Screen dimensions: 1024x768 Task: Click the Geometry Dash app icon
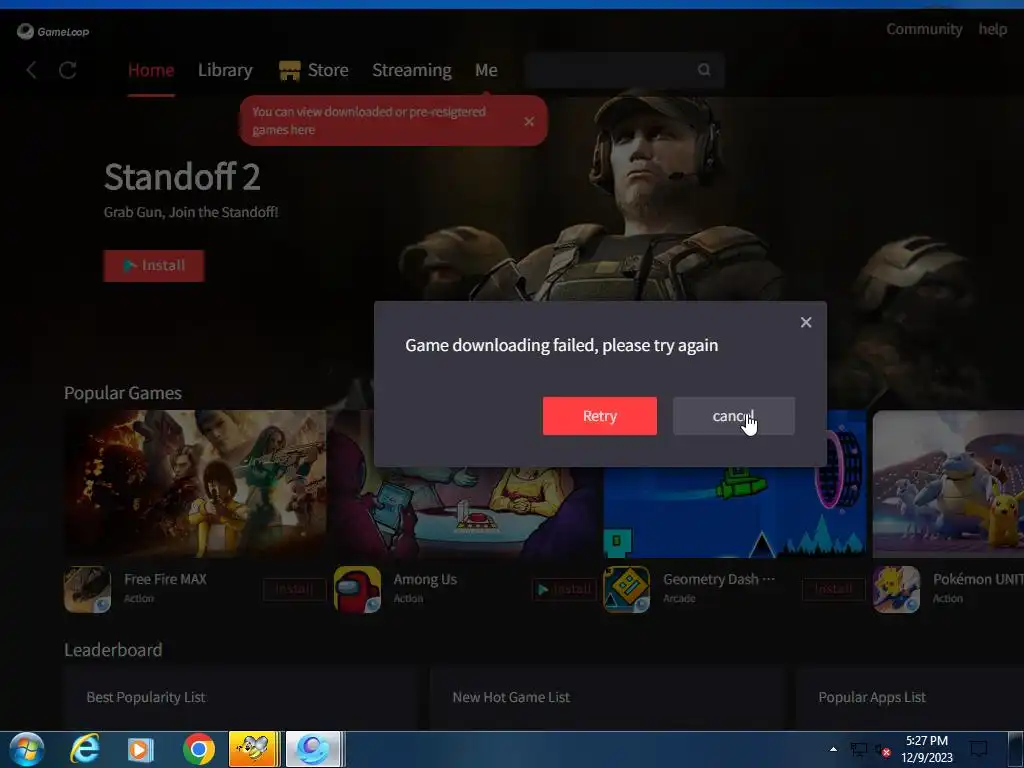tap(626, 589)
